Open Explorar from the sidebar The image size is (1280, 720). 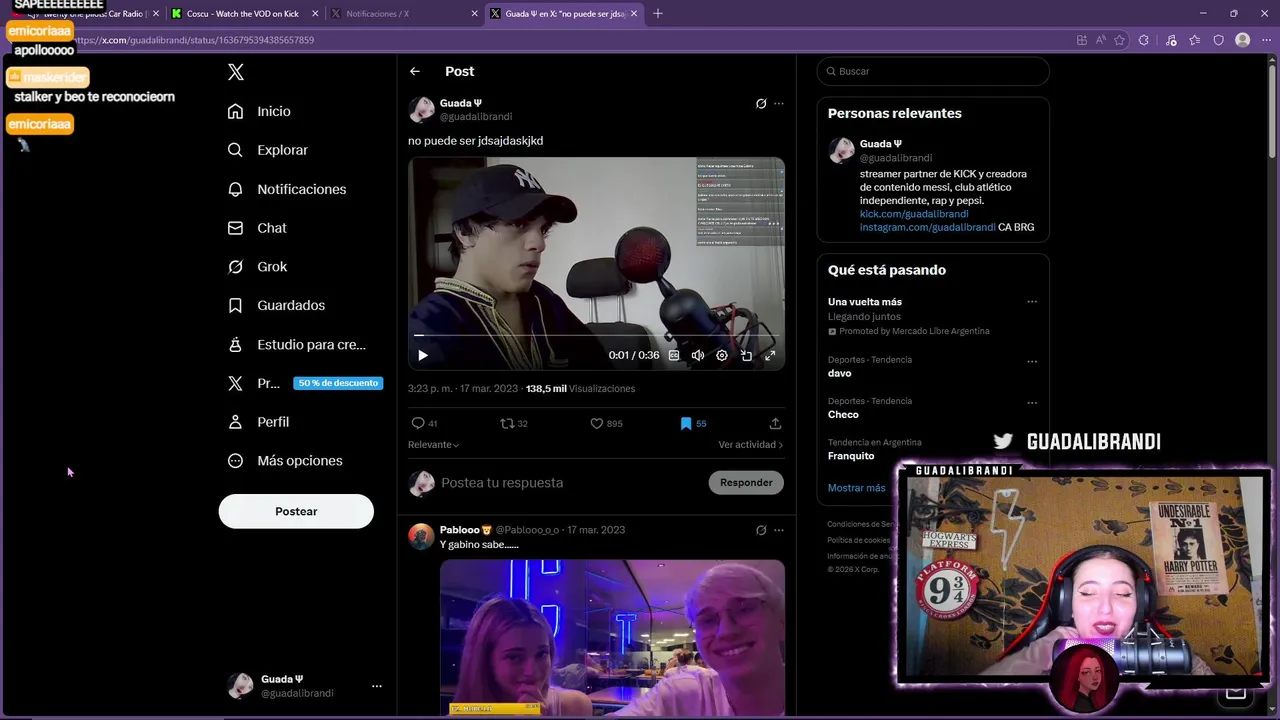pyautogui.click(x=267, y=150)
